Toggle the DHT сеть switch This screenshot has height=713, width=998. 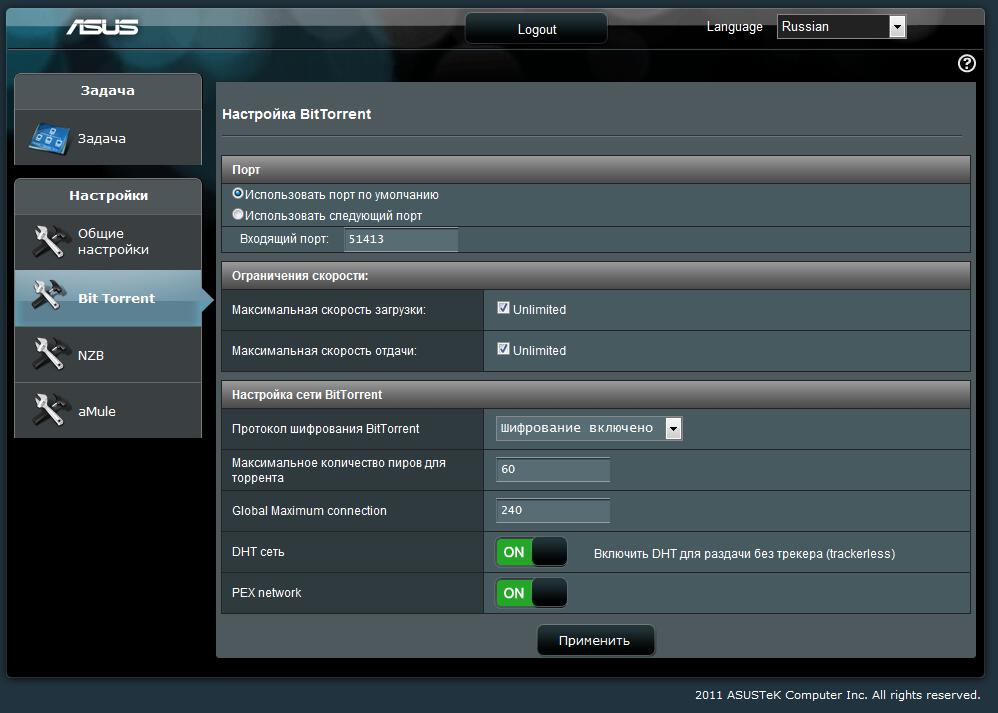point(531,552)
